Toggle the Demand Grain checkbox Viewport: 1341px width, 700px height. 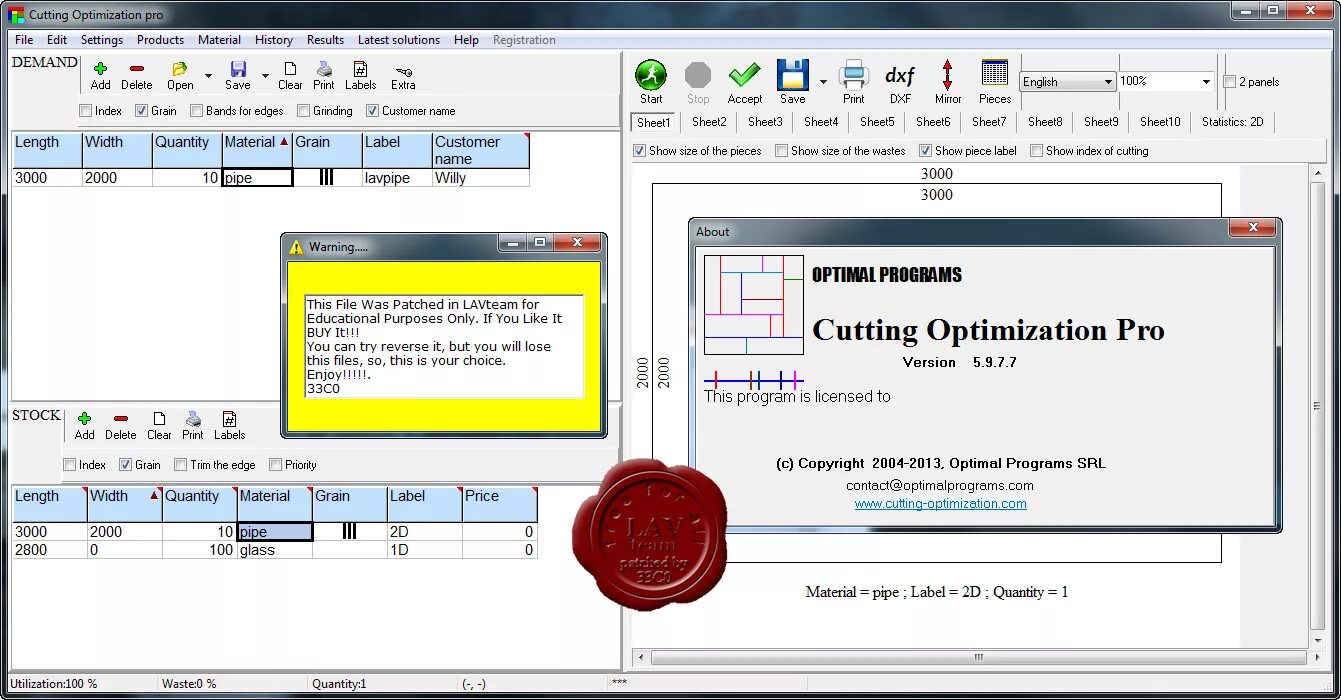[142, 111]
